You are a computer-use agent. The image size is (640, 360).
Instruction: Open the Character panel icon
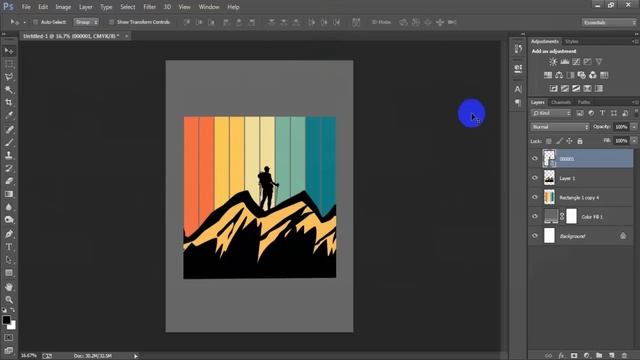(518, 89)
